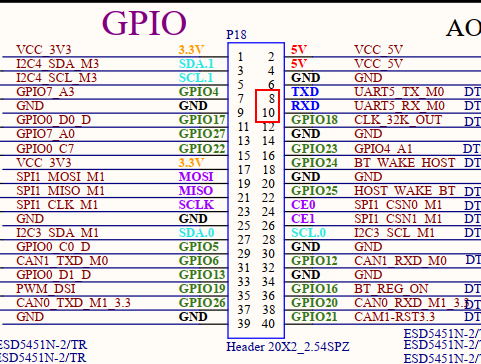Click the UART5_RX_M0 net label
Viewport: 481px width, 364px height.
tap(399, 106)
